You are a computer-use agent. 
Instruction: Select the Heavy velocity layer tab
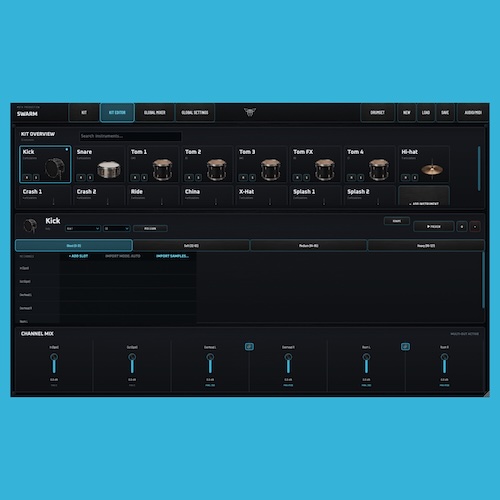[x=426, y=245]
